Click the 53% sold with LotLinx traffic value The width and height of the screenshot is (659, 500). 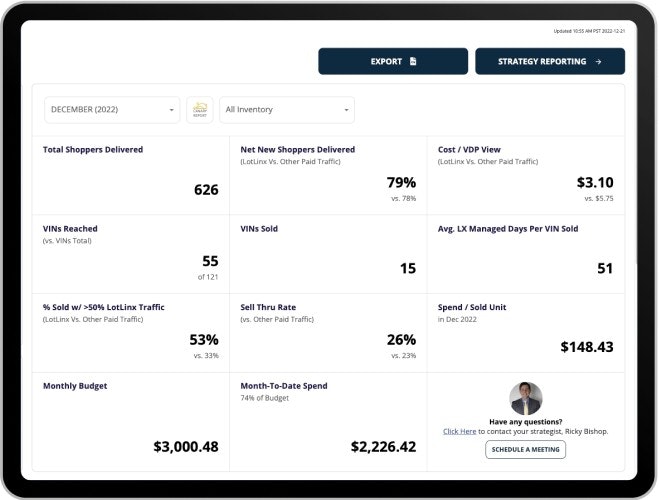point(204,340)
